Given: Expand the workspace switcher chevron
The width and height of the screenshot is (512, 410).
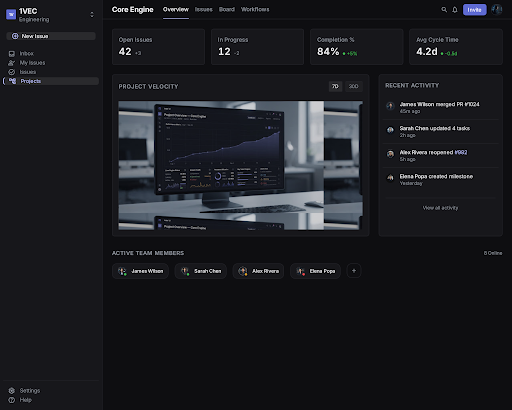Looking at the screenshot, I should click(x=92, y=15).
